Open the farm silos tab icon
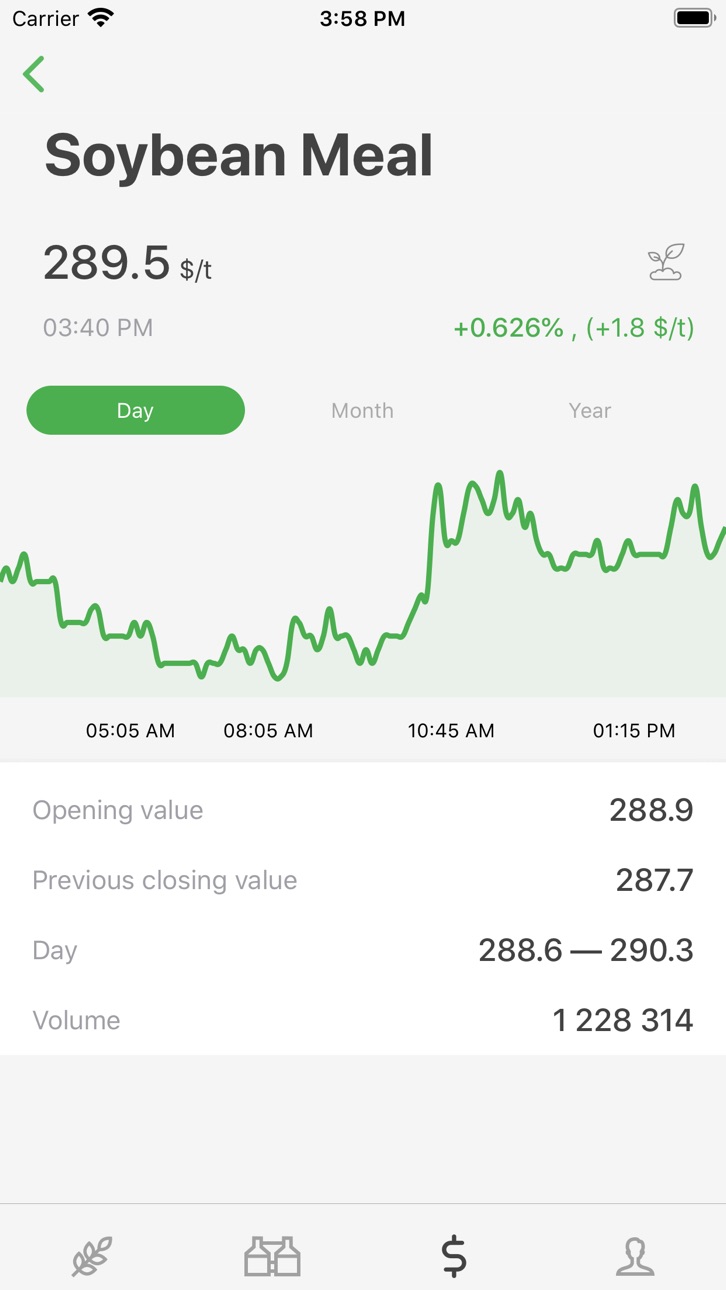 pos(272,1256)
